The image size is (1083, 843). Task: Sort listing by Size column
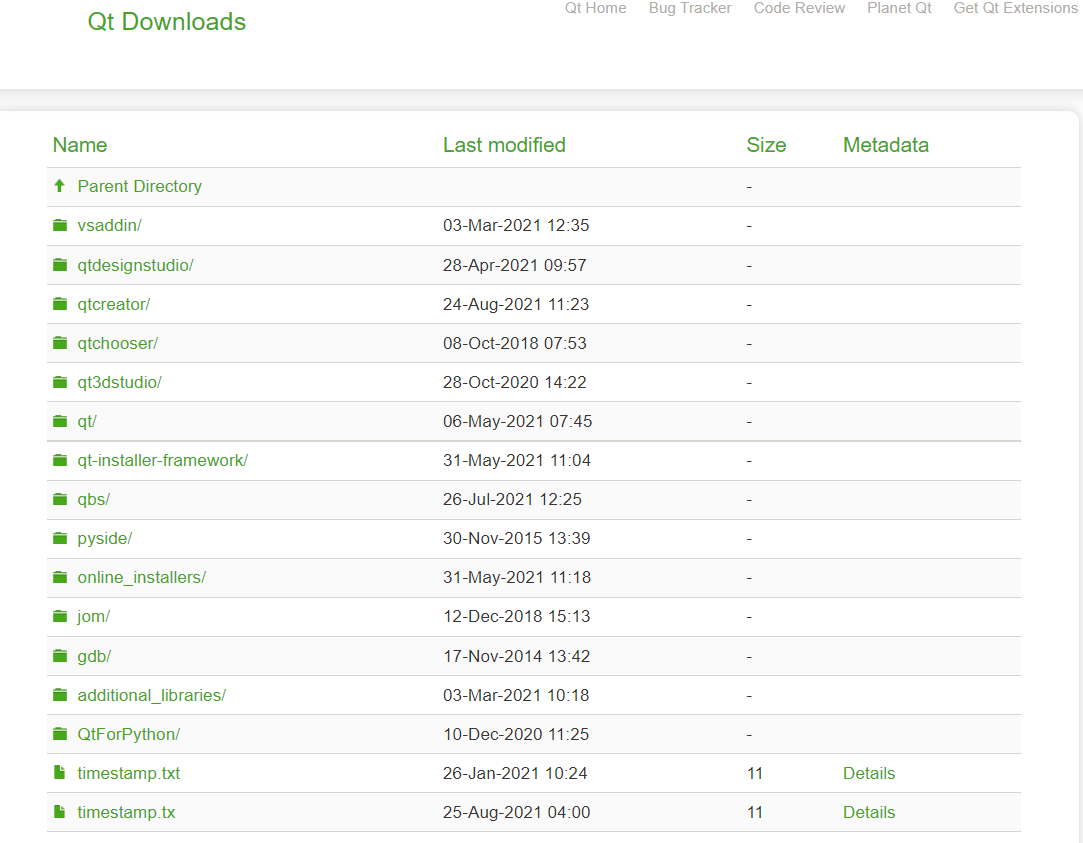tap(766, 145)
